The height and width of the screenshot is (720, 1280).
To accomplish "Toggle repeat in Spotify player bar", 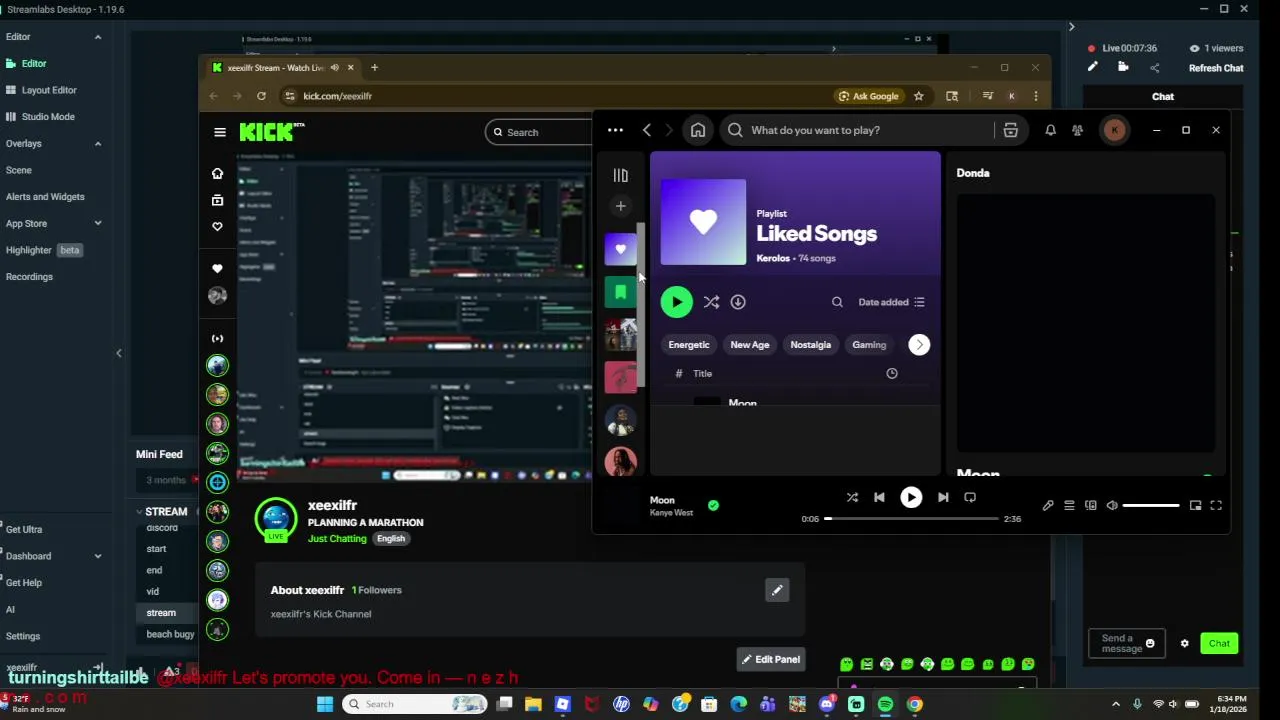I will (970, 497).
